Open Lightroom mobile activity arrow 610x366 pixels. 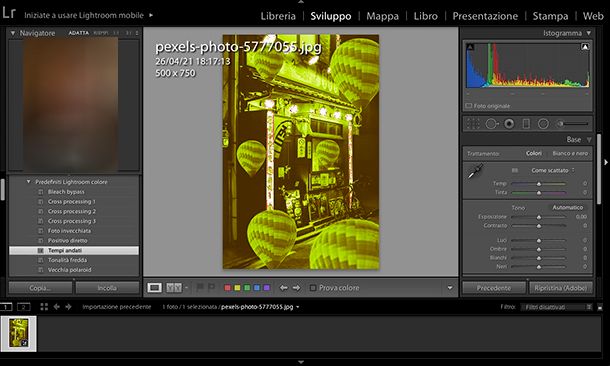(x=151, y=15)
